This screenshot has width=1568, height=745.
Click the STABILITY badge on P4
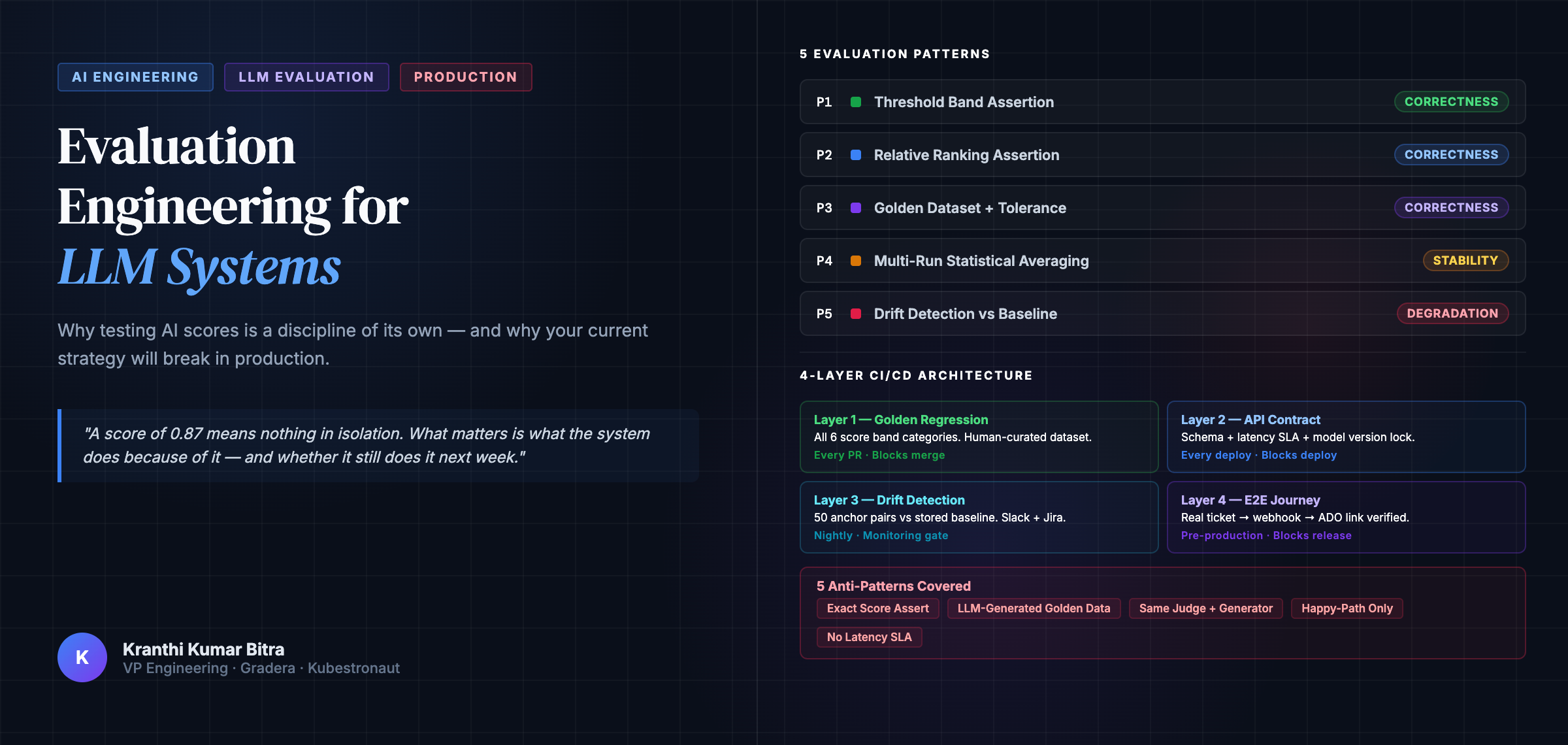[1465, 261]
